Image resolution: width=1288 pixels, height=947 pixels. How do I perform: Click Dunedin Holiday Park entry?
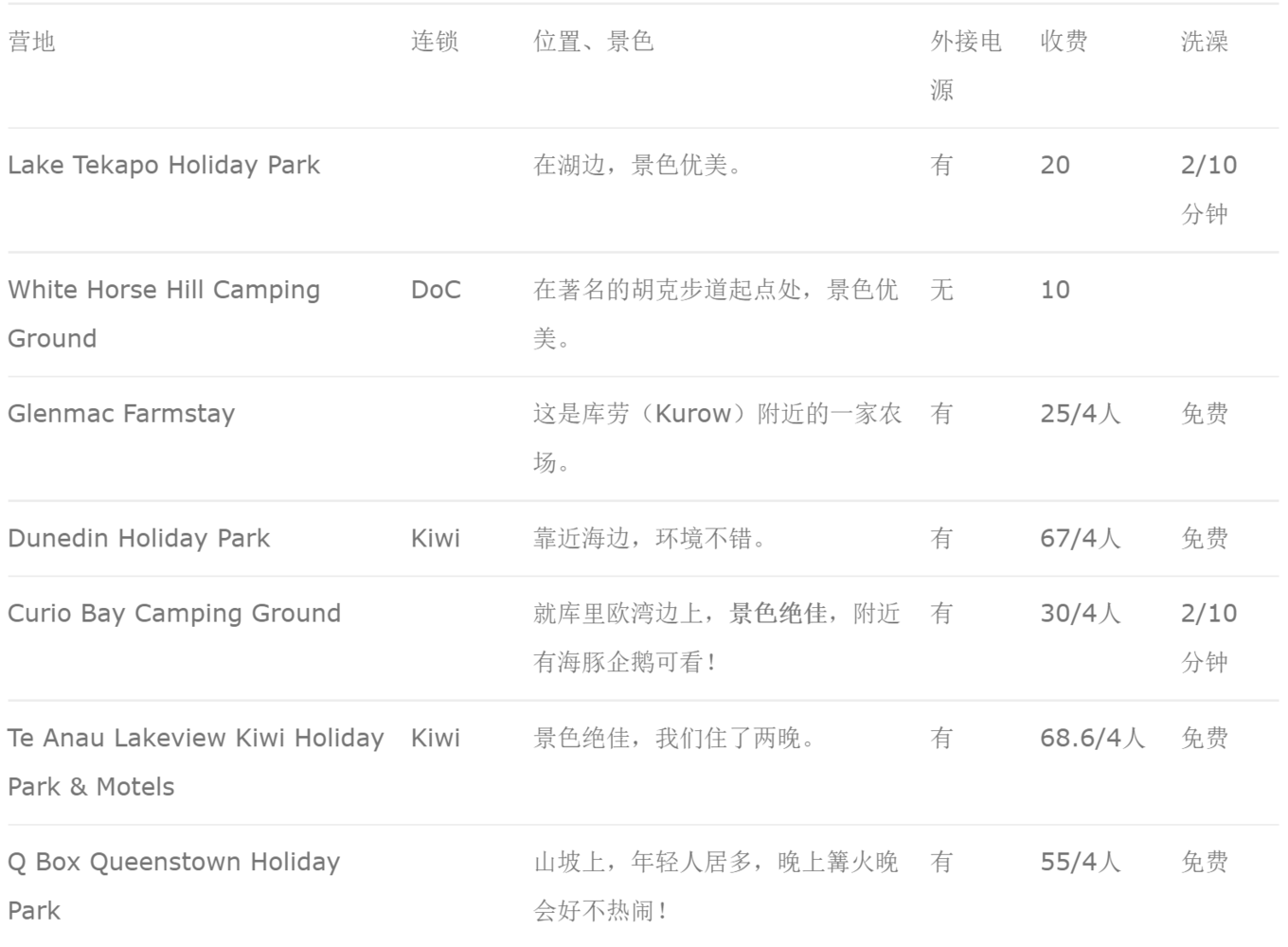138,539
